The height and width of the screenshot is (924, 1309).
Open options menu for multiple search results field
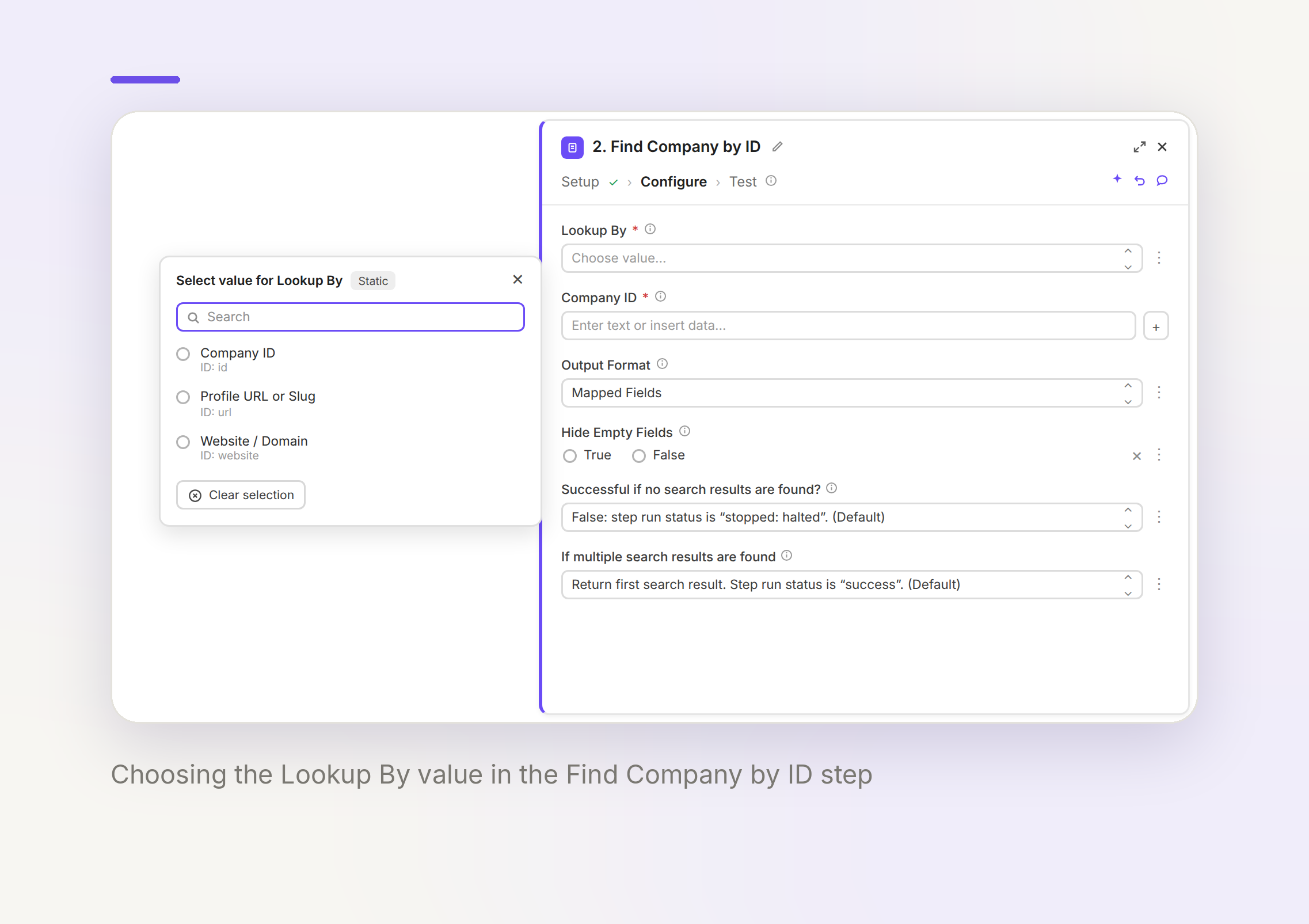coord(1159,584)
